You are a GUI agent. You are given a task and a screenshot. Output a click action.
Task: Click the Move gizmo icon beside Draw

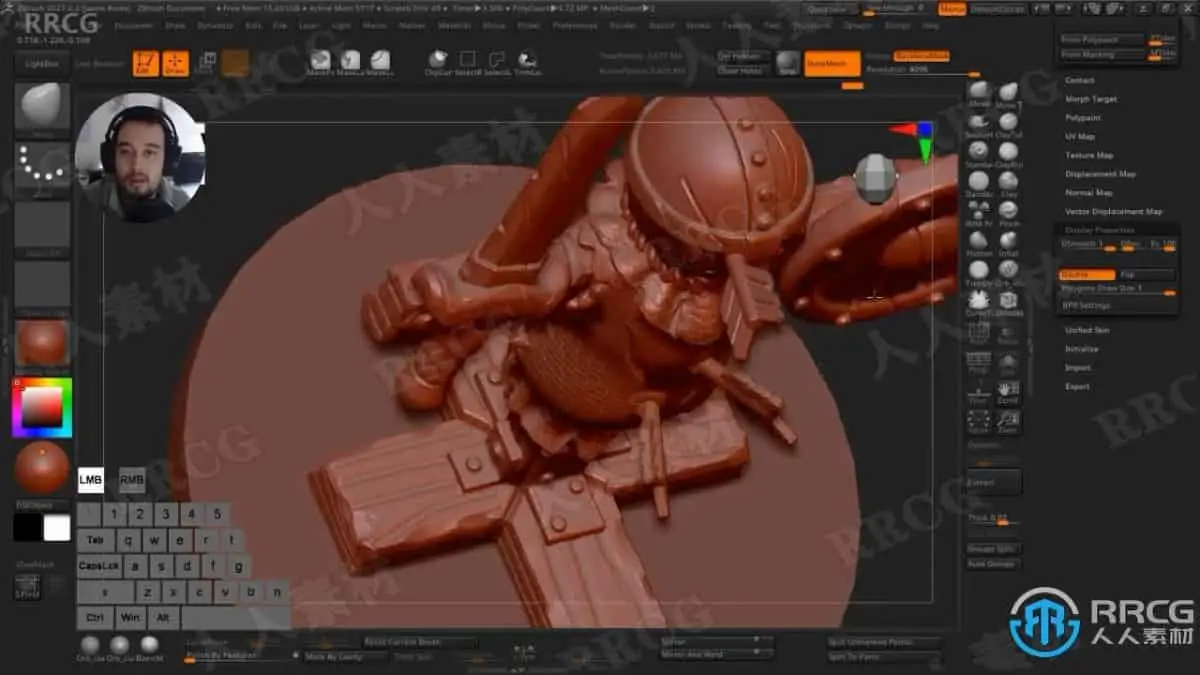tap(206, 63)
